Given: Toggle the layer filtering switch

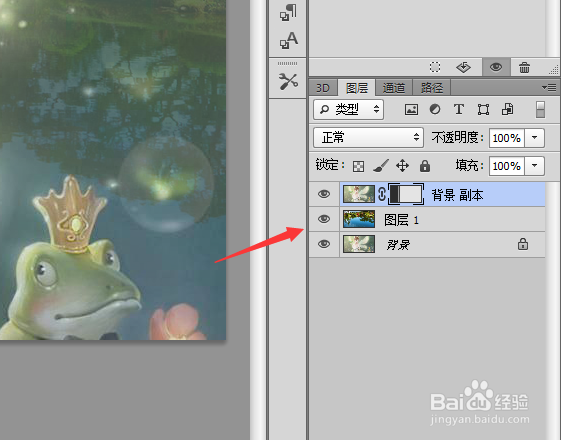Looking at the screenshot, I should click(x=540, y=109).
